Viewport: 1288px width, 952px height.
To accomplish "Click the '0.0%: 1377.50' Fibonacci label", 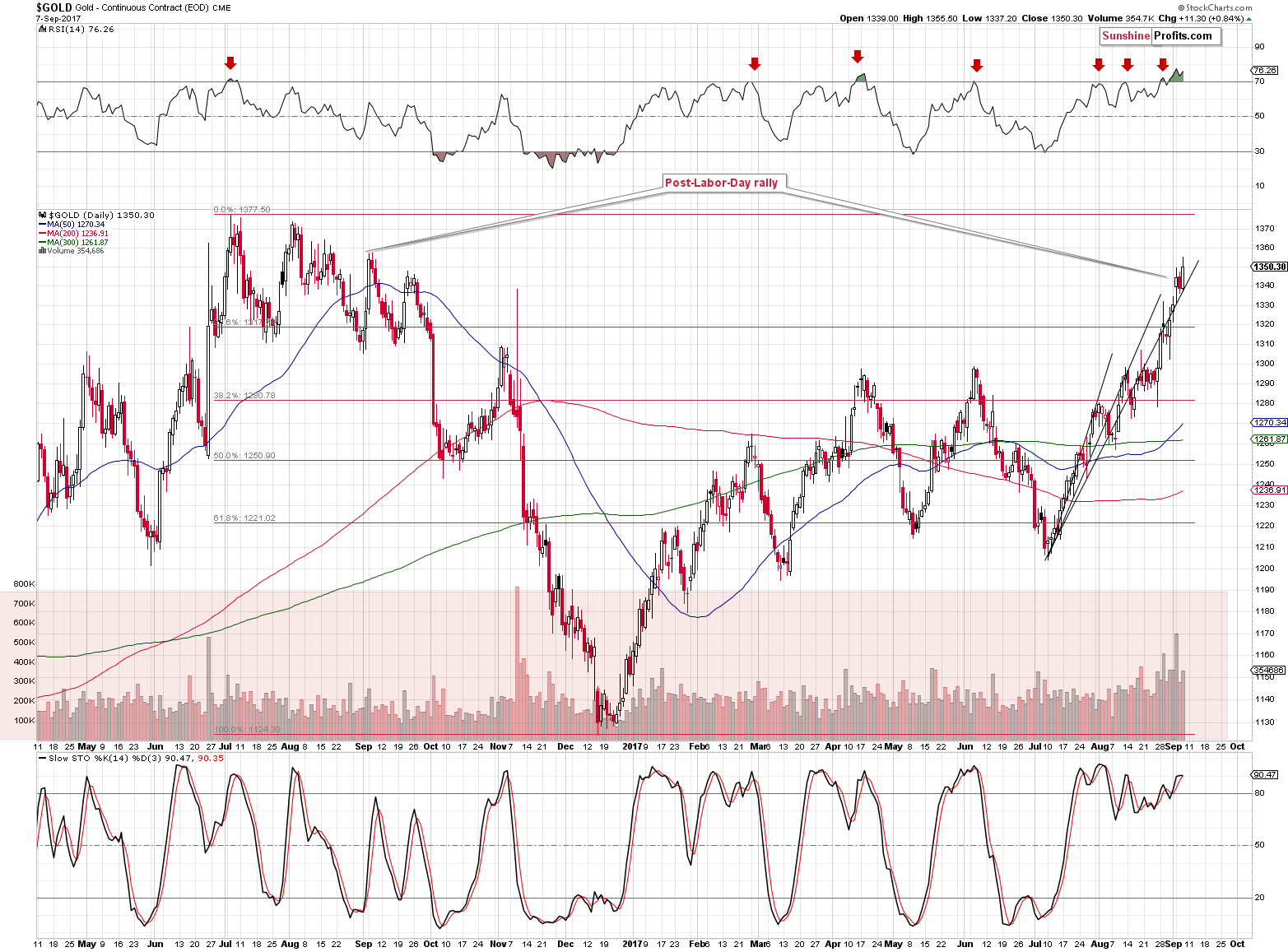I will click(242, 210).
